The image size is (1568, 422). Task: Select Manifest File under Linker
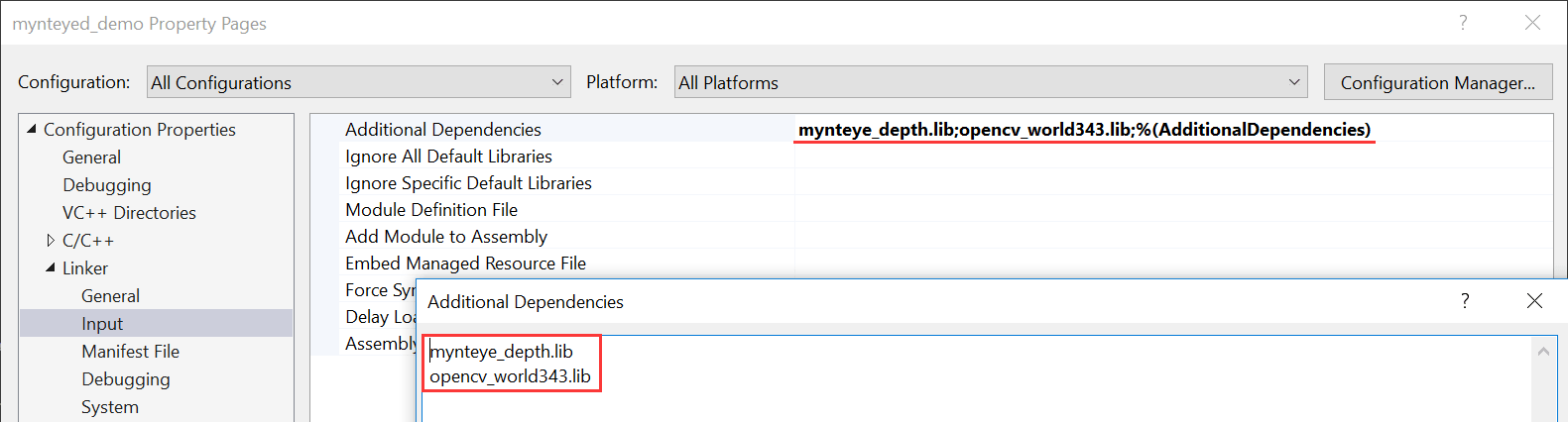pos(130,352)
